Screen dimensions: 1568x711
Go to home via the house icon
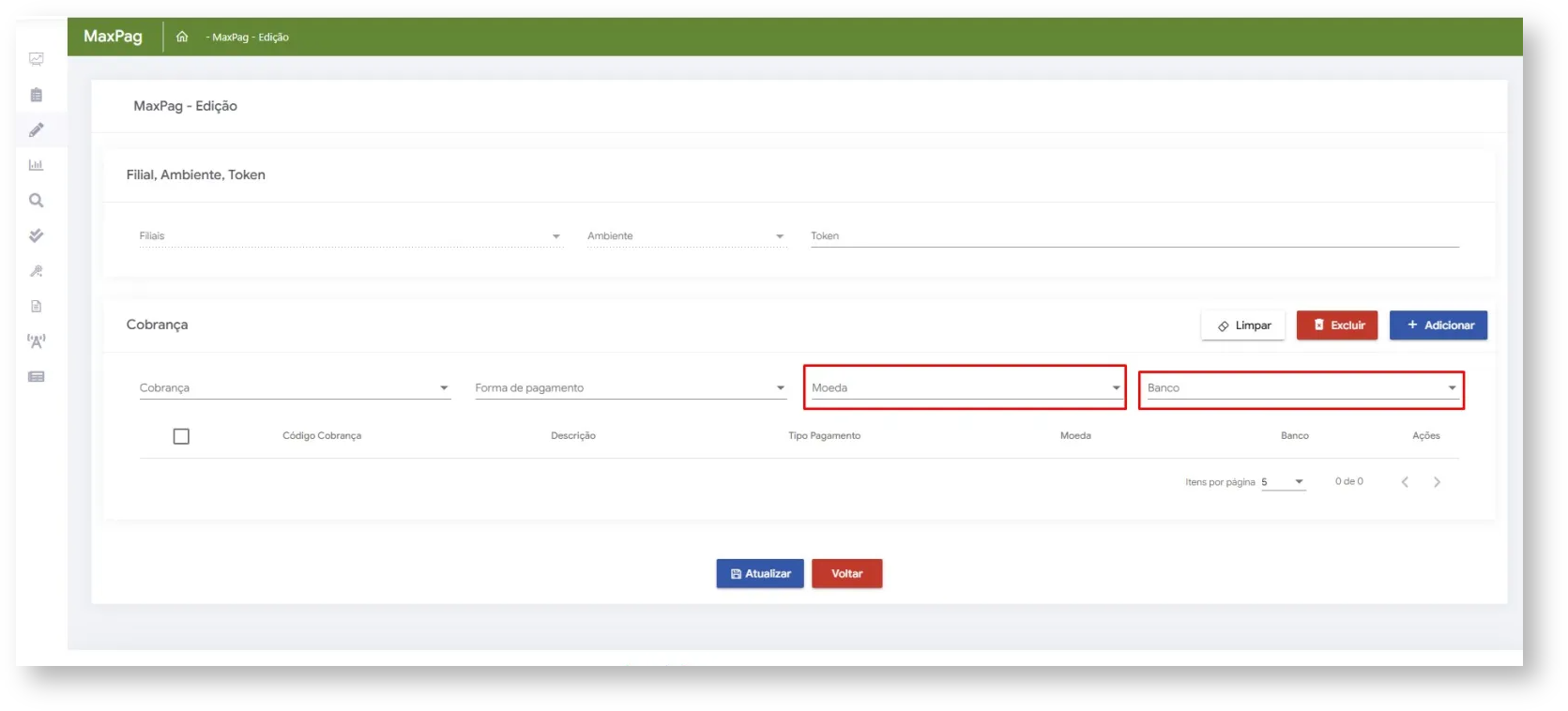[182, 37]
